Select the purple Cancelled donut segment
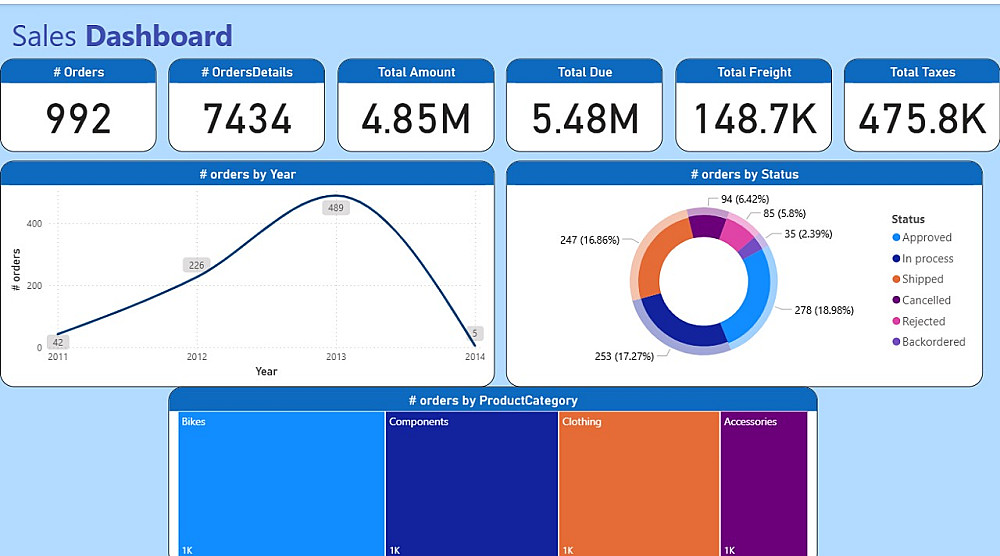This screenshot has width=1000, height=556. tap(707, 226)
